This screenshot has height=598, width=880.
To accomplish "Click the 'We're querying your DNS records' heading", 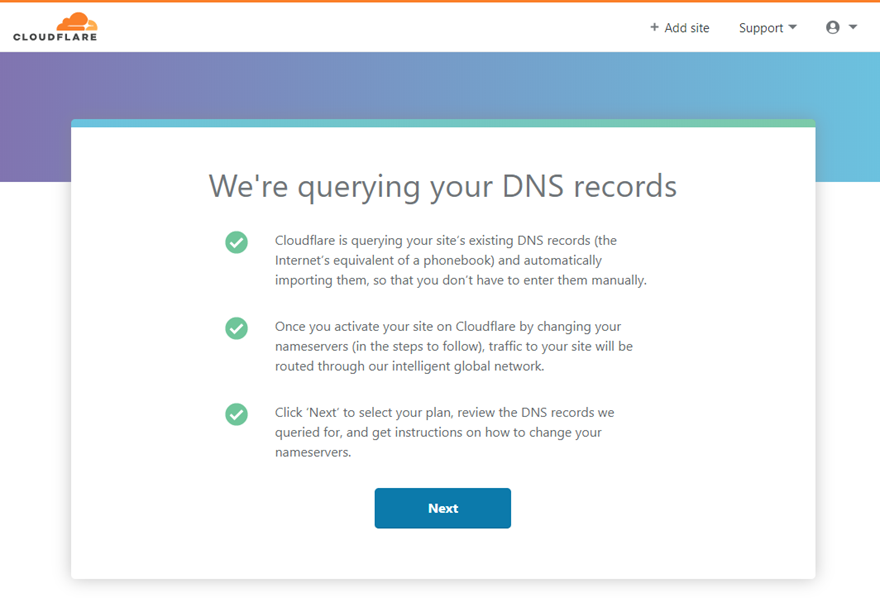I will [442, 186].
